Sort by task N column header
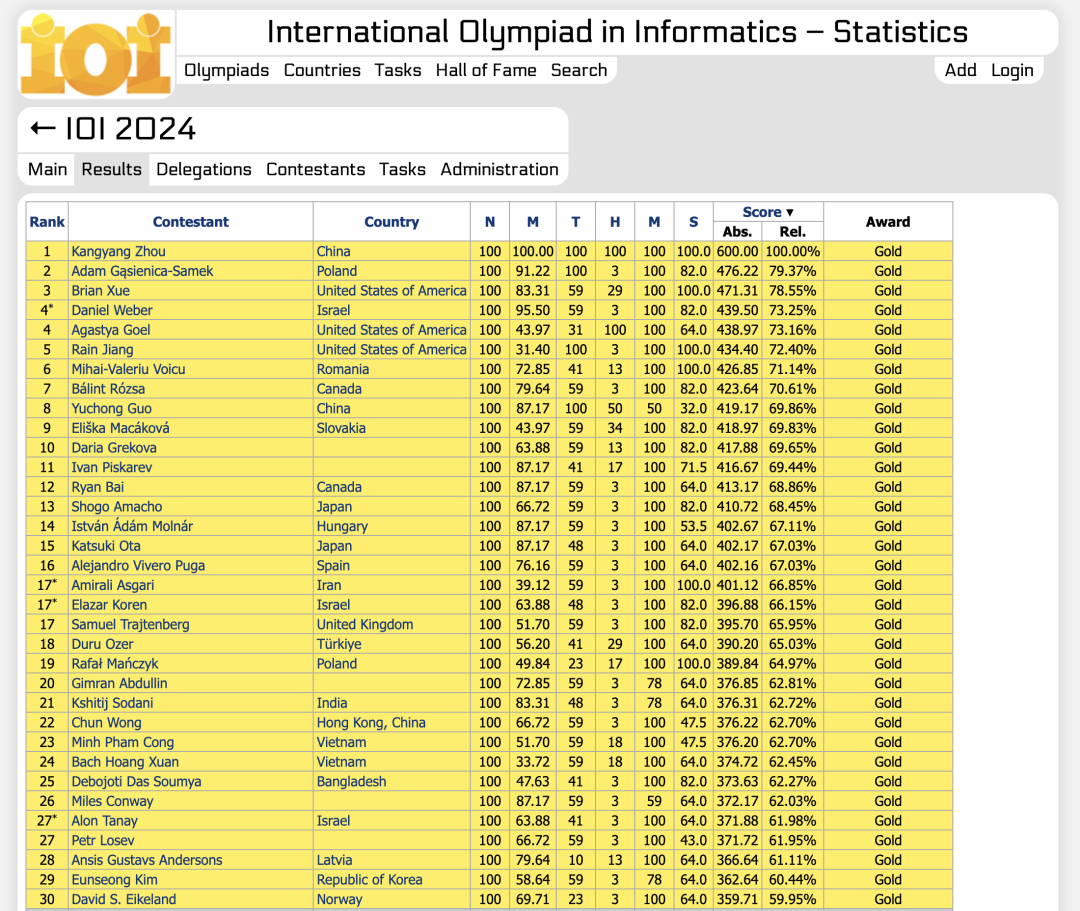1080x911 pixels. click(x=490, y=222)
